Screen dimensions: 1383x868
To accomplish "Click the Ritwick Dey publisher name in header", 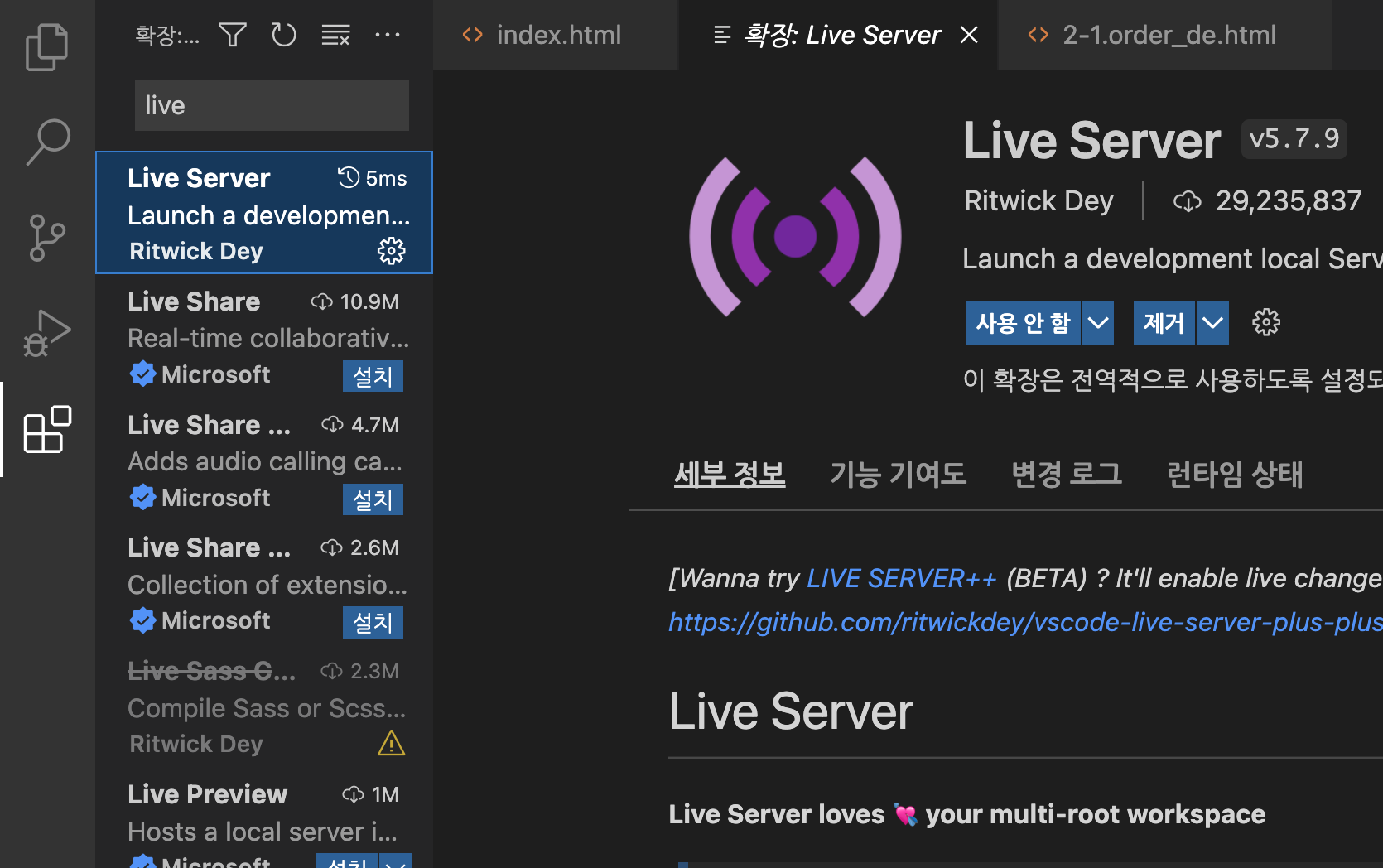I will click(x=1038, y=200).
